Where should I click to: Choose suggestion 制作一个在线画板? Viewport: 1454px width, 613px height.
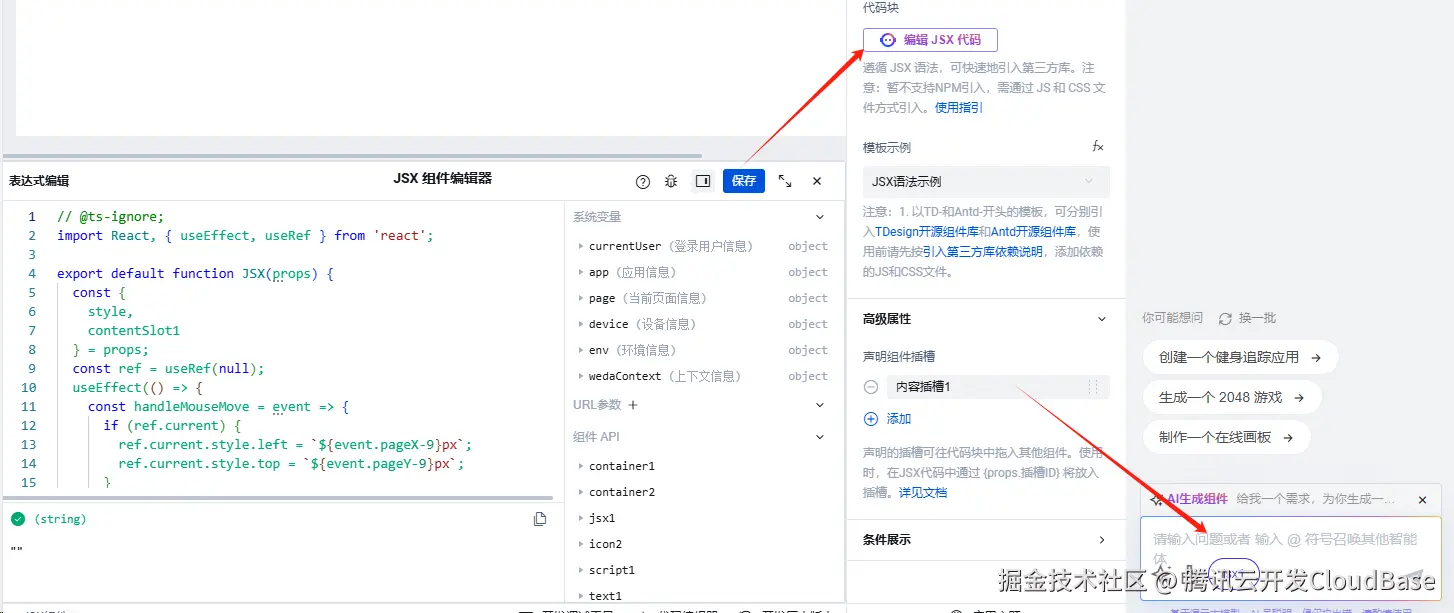pyautogui.click(x=1226, y=437)
